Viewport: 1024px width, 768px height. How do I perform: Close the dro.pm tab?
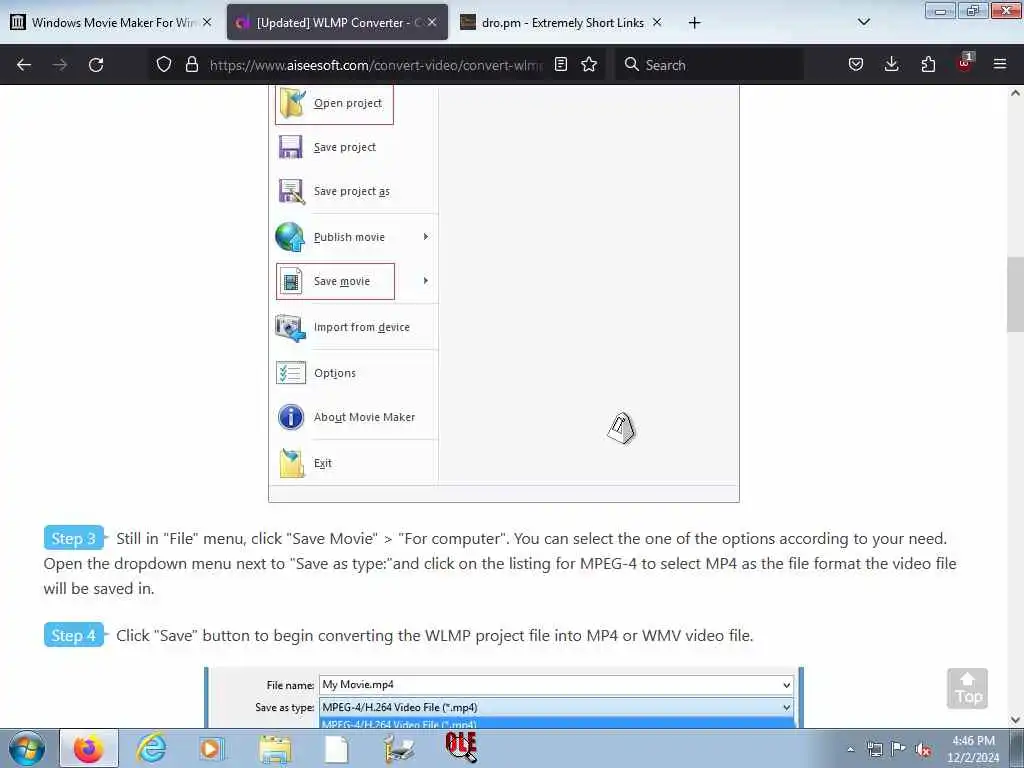point(657,22)
